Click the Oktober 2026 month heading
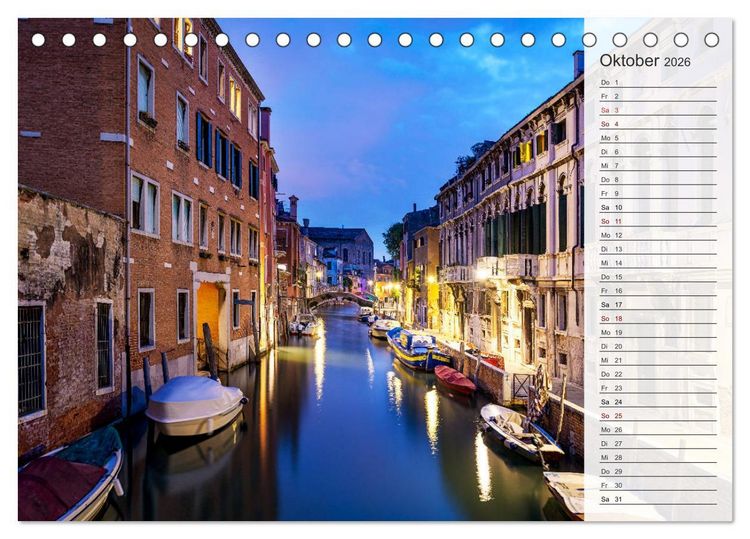Screen dimensions: 750x539 click(645, 61)
